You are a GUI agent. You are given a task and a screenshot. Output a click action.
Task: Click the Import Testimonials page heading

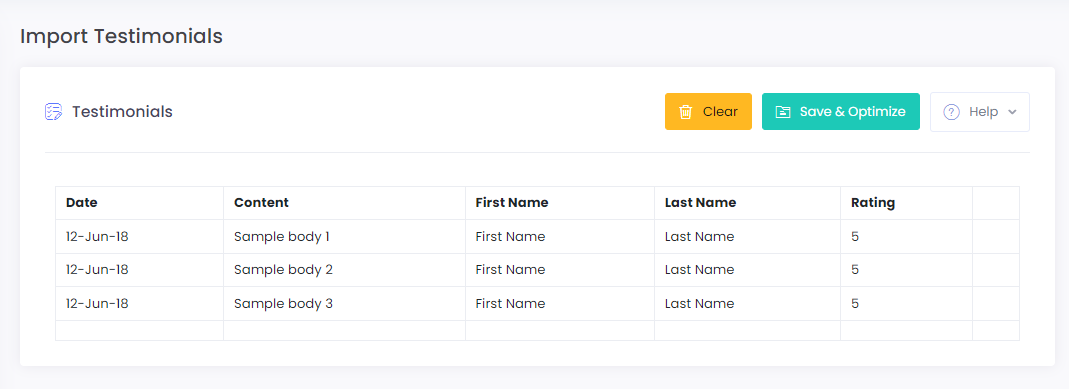pyautogui.click(x=121, y=36)
